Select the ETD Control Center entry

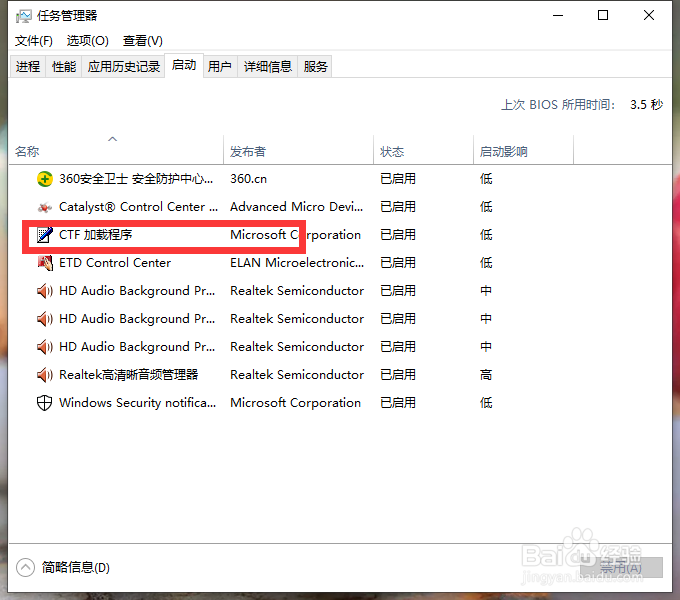(x=115, y=263)
